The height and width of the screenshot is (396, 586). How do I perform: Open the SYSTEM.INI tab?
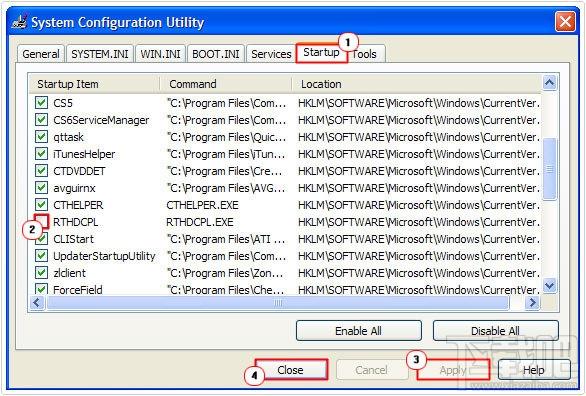tap(100, 54)
